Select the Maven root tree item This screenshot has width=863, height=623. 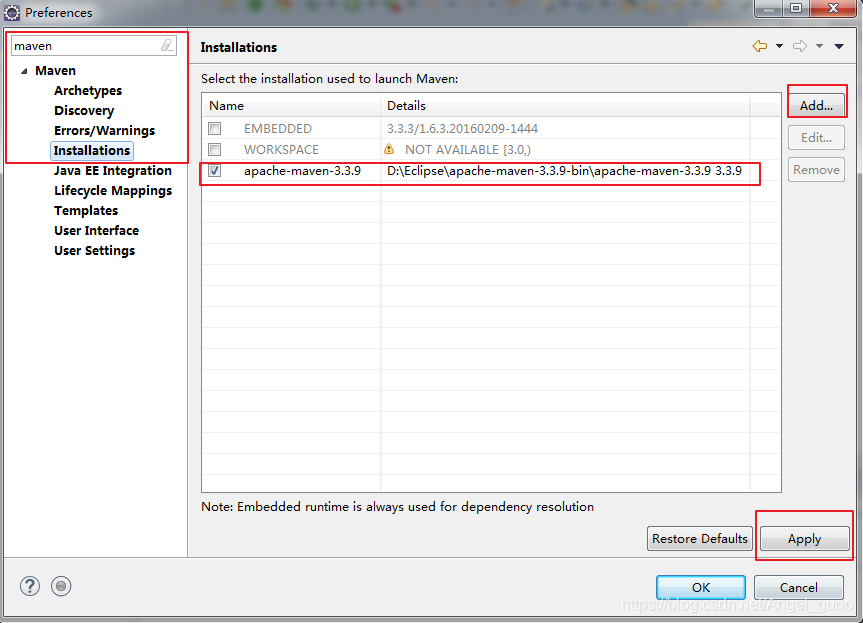coord(56,71)
